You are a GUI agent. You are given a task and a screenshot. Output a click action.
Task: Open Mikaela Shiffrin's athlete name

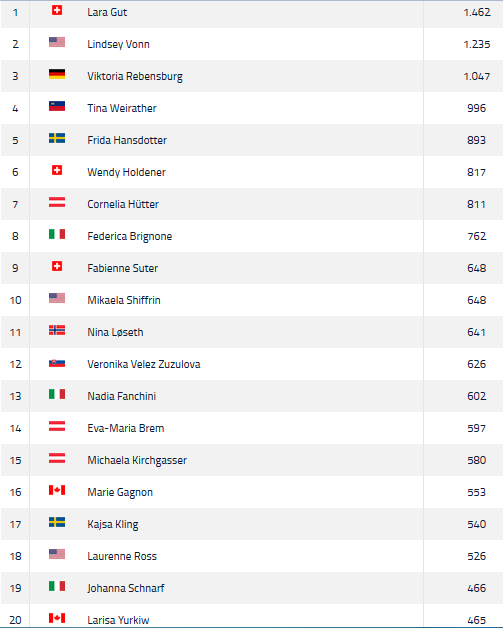[124, 300]
